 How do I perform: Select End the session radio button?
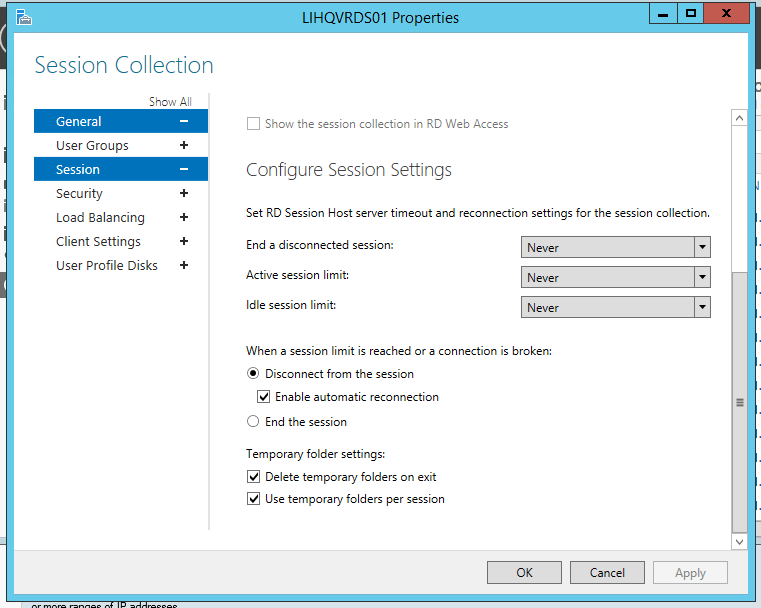click(x=253, y=421)
